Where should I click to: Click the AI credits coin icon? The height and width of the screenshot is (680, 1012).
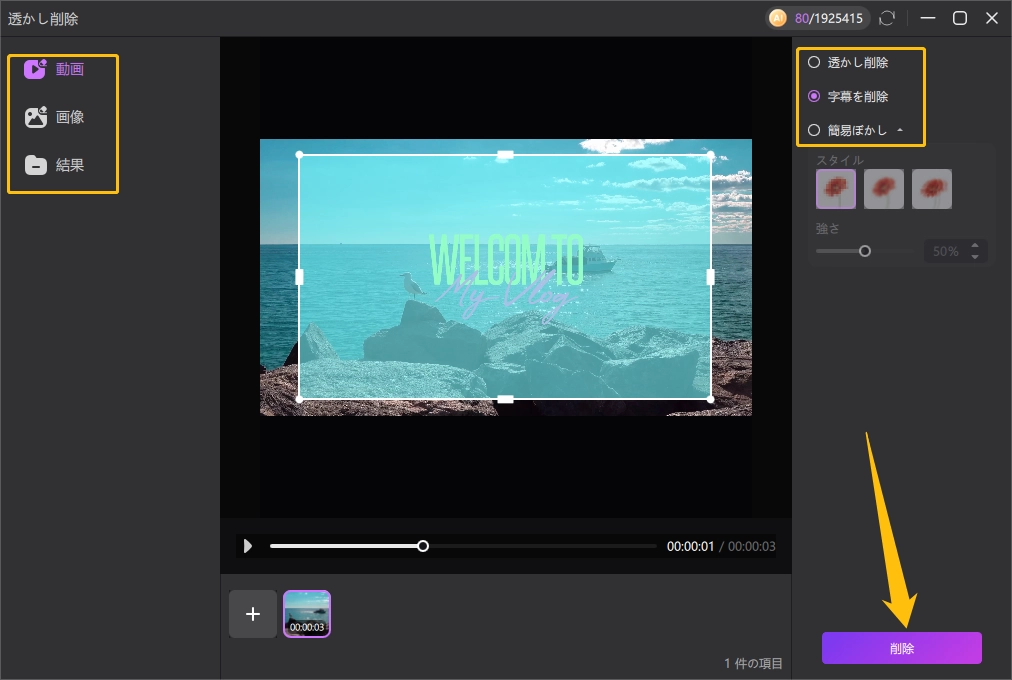[778, 18]
